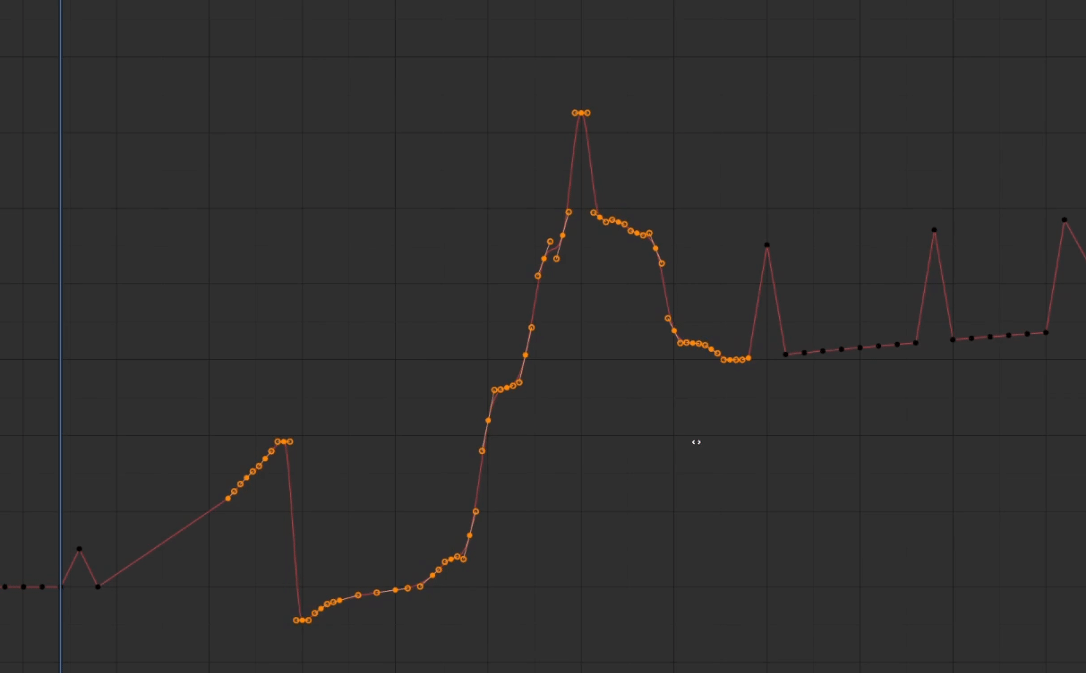This screenshot has height=673, width=1086.
Task: Select the black keyframe atop the small spike beside the playhead
Action: coord(79,549)
